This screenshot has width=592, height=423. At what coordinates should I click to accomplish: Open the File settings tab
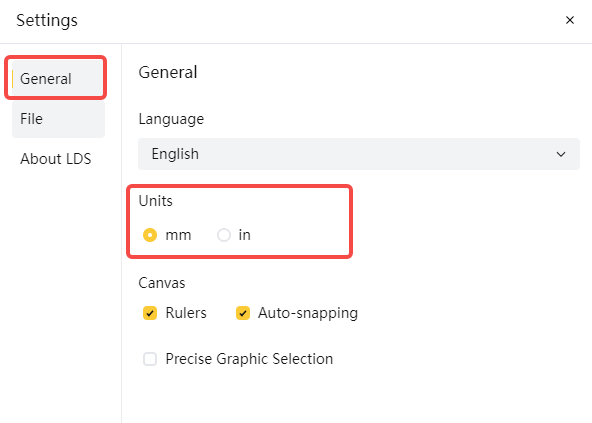click(58, 119)
